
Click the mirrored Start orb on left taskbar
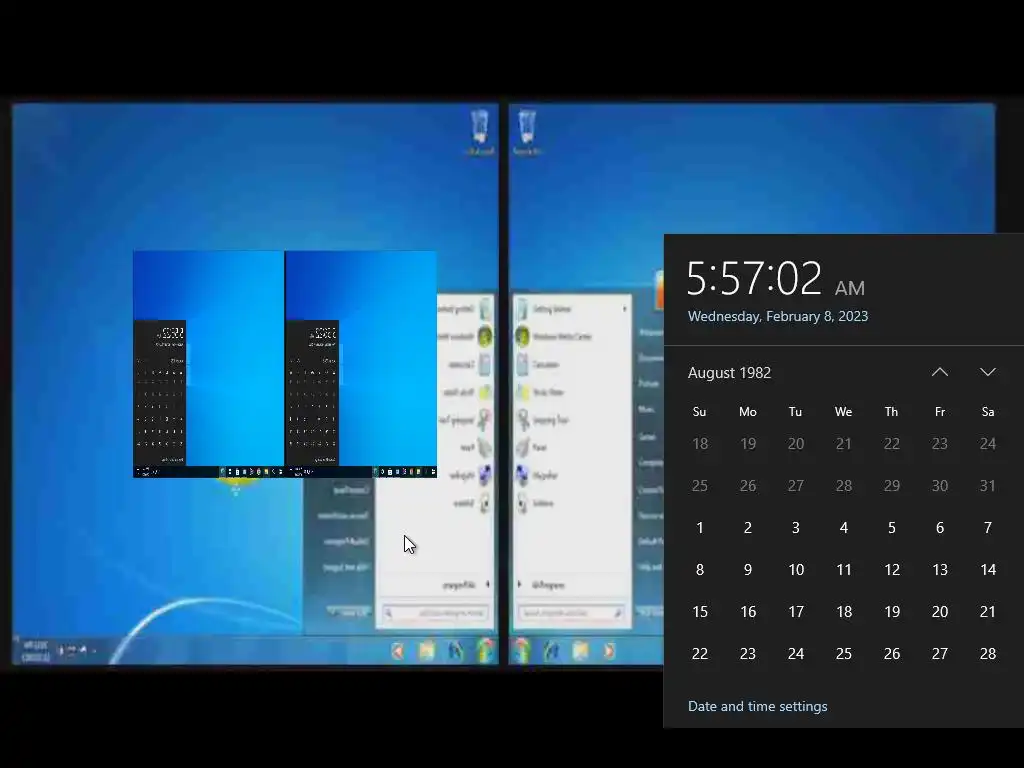click(485, 650)
